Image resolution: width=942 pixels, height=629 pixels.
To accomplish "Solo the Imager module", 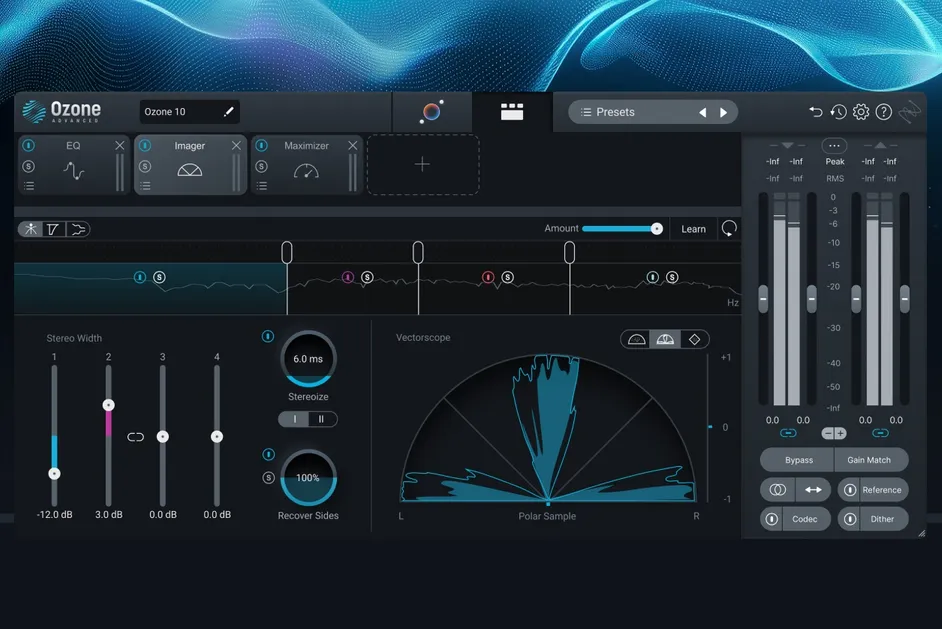I will (145, 166).
